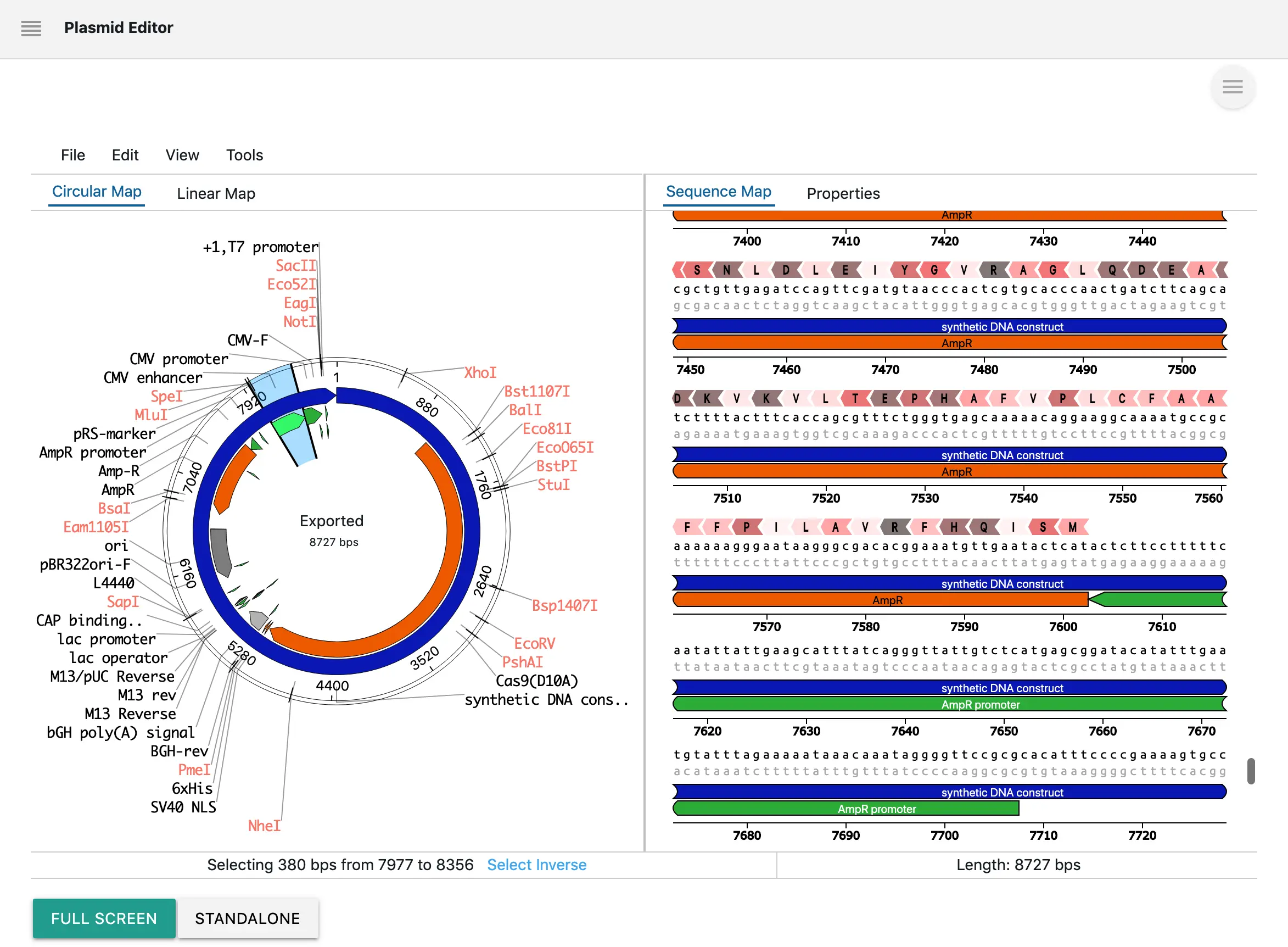Click the lac promoter label
Image resolution: width=1288 pixels, height=947 pixels.
(x=107, y=639)
